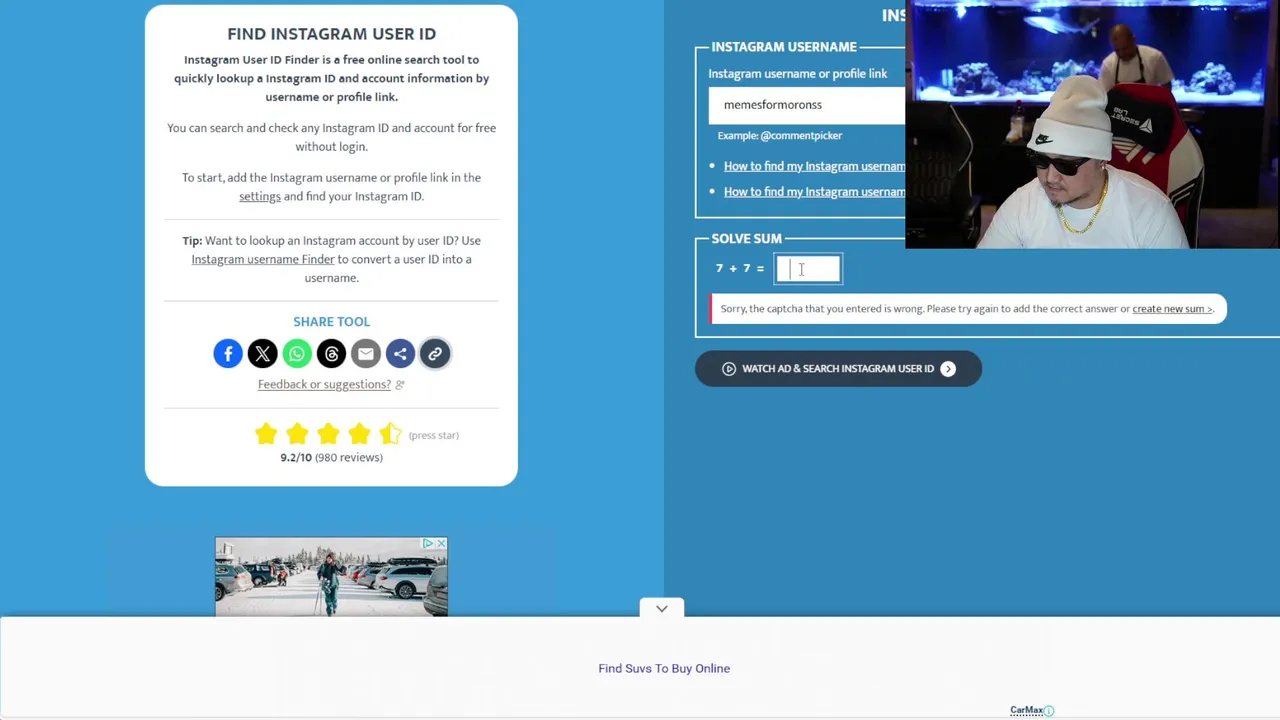Open second How to find my Instagram username link
The height and width of the screenshot is (720, 1280).
(814, 192)
